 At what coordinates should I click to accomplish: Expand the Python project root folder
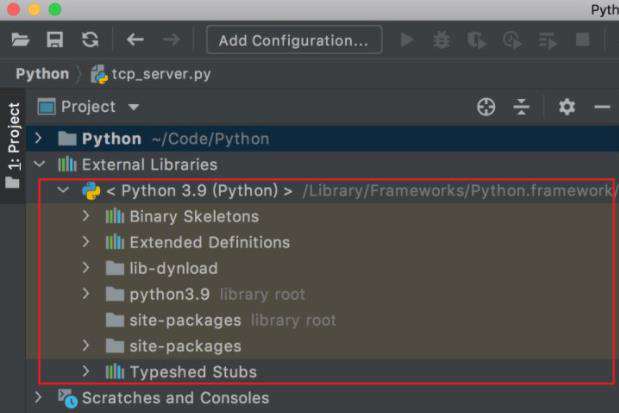coord(38,138)
